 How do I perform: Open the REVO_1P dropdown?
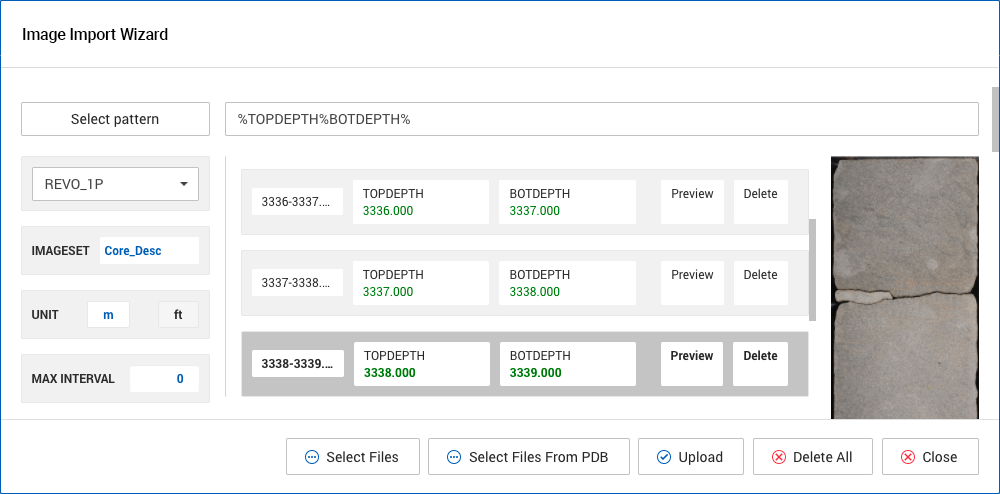(x=115, y=184)
